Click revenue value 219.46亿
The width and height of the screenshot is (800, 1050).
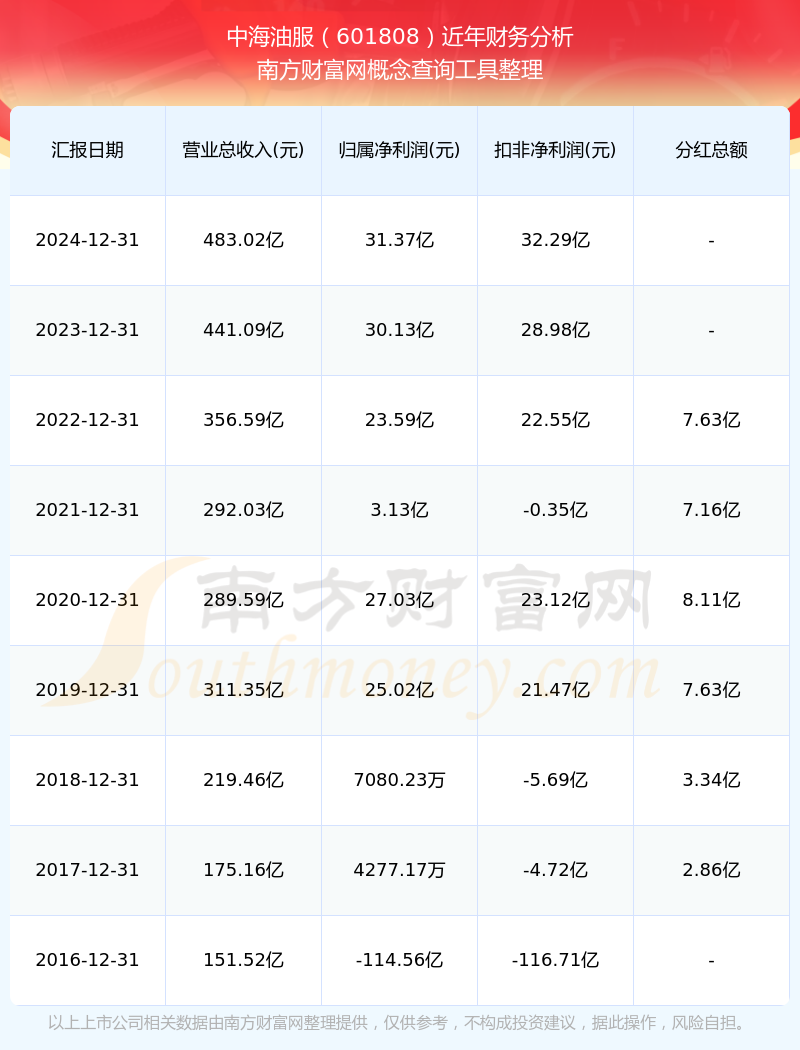click(x=244, y=780)
